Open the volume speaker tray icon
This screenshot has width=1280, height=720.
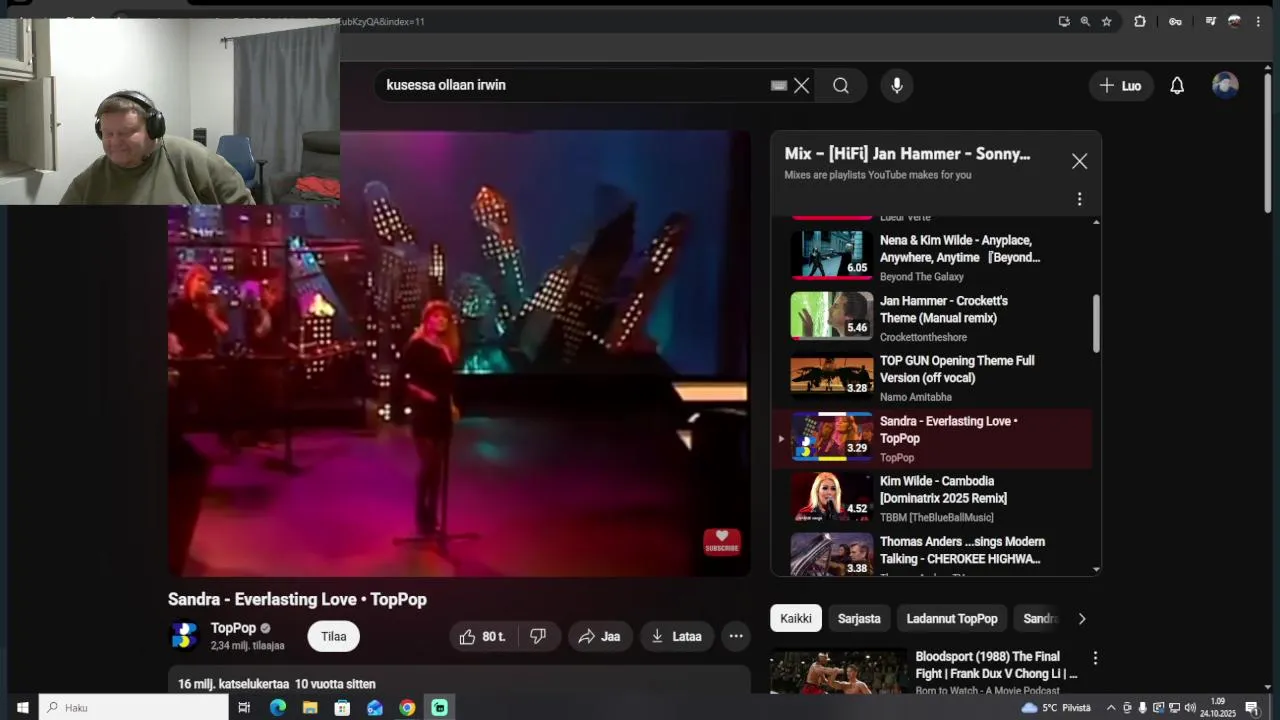pos(1190,708)
